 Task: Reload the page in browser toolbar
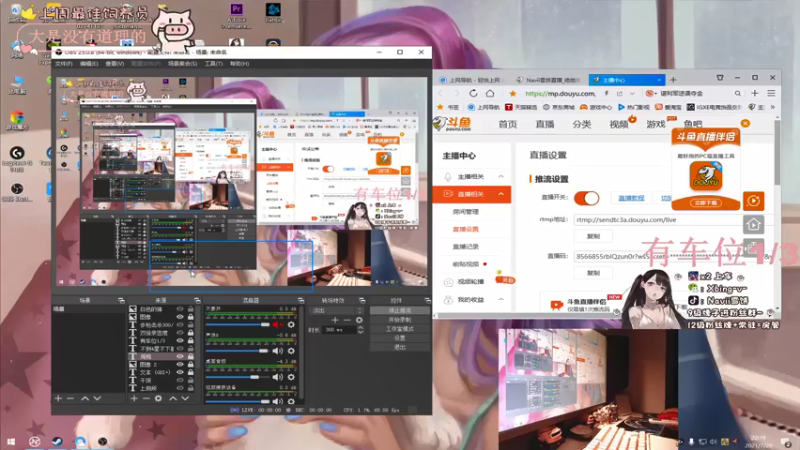473,93
